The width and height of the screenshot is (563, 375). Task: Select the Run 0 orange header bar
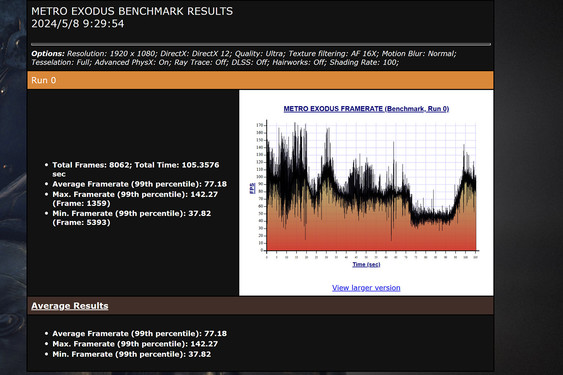(260, 80)
